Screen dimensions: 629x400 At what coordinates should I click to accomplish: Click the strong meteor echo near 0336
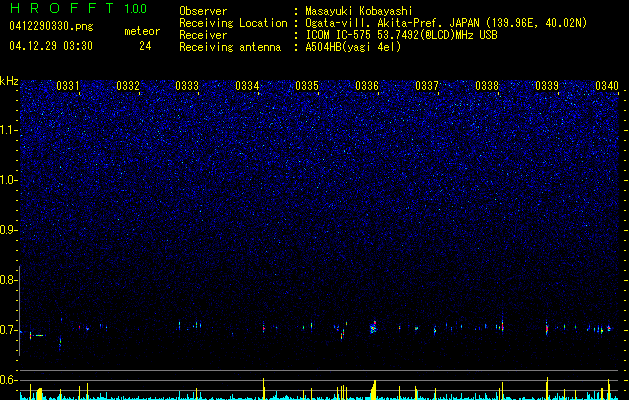[x=373, y=327]
